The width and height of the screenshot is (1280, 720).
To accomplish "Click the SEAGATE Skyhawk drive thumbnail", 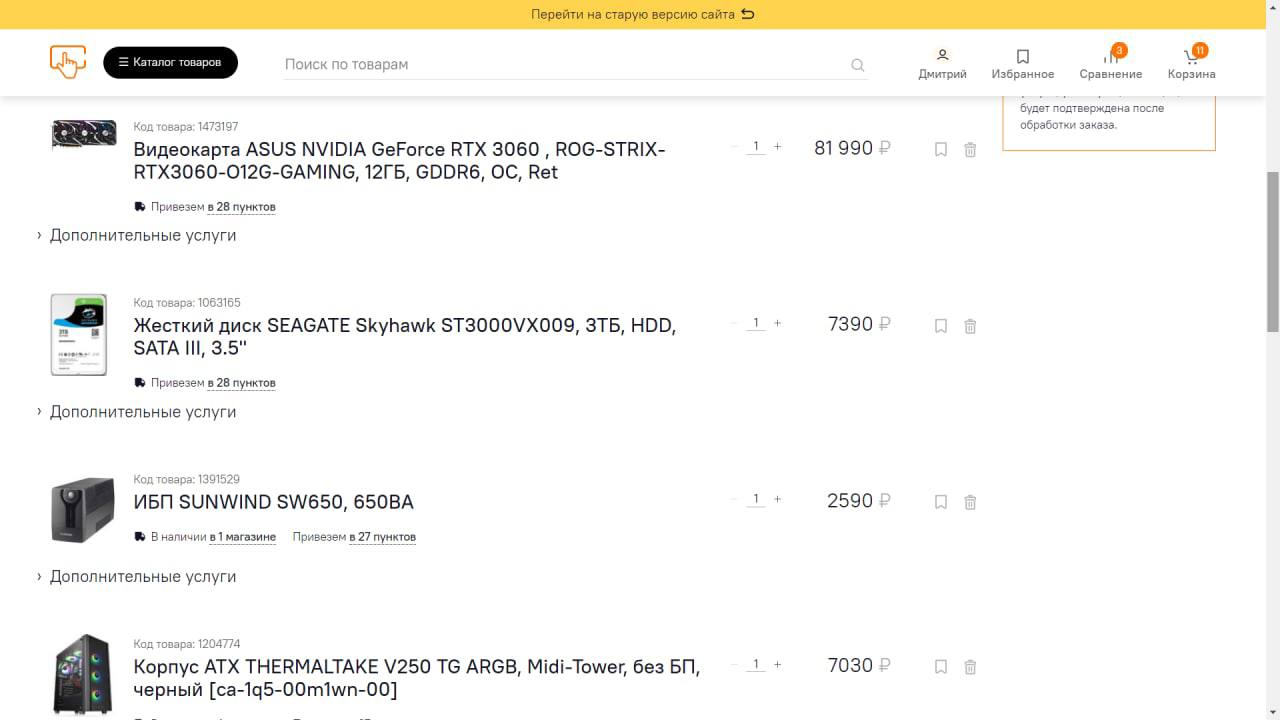I will click(x=79, y=335).
